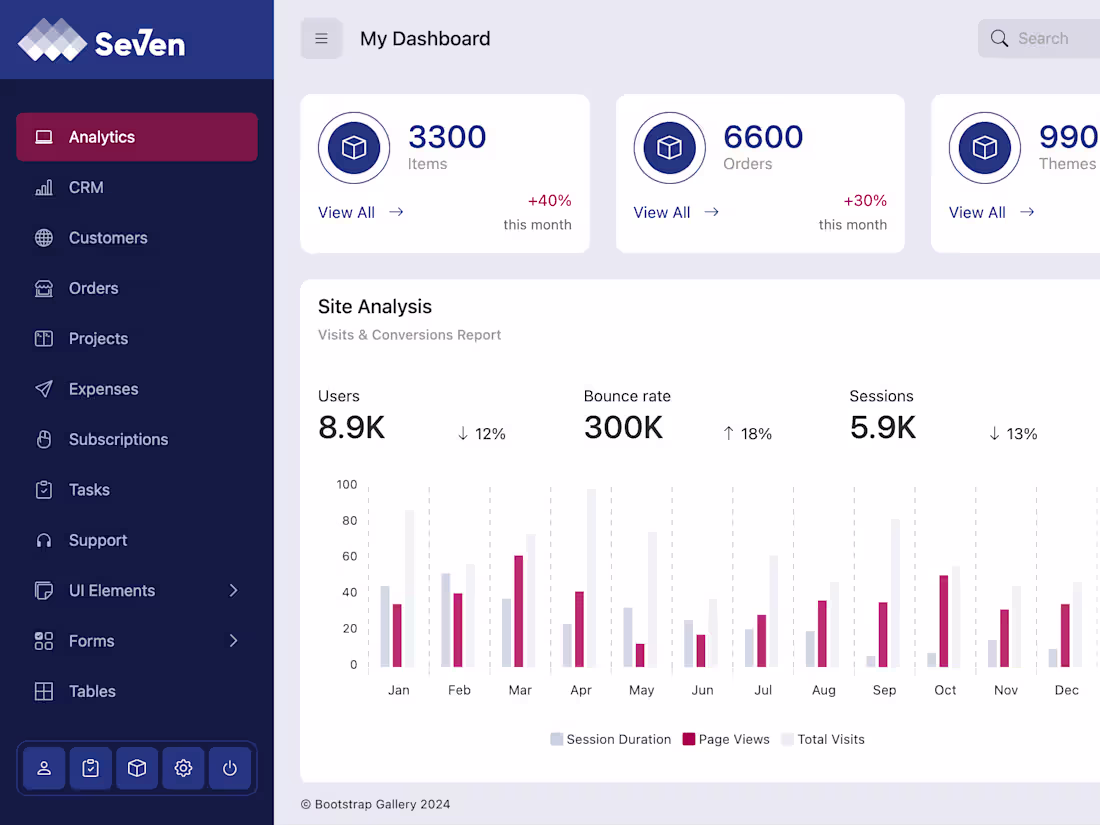The width and height of the screenshot is (1100, 825).
Task: Toggle Total Visits legend swatch
Action: point(787,739)
